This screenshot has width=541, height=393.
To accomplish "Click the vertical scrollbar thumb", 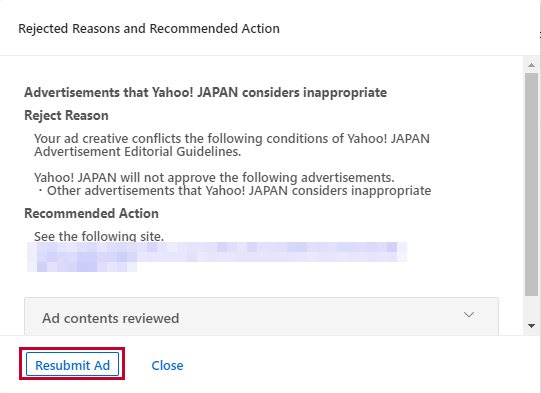I will click(531, 184).
